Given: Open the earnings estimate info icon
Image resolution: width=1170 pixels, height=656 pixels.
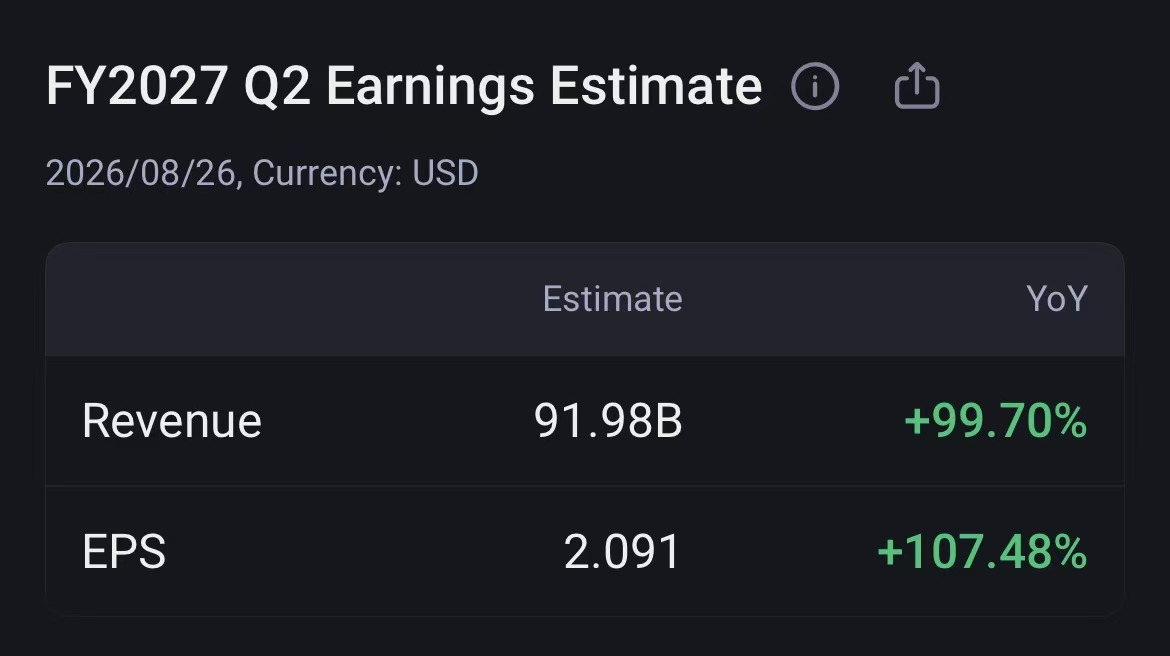Looking at the screenshot, I should point(815,87).
